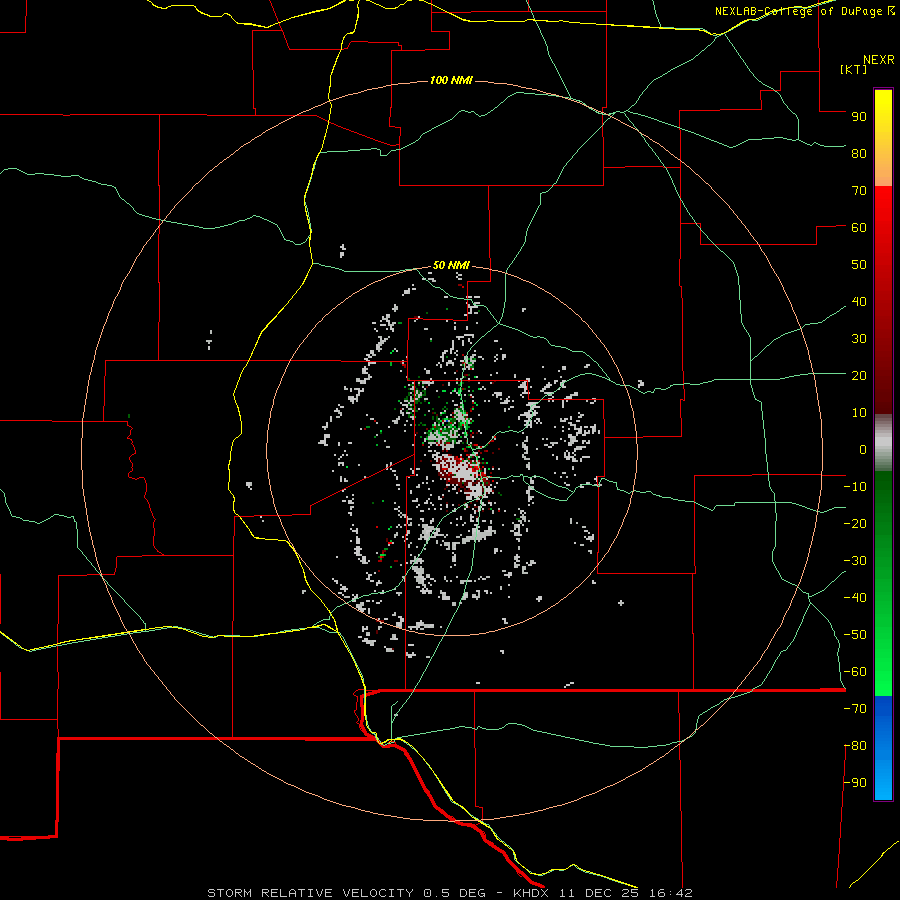Select the -20 value on the velocity scale
900x900 pixels.
tap(855, 523)
